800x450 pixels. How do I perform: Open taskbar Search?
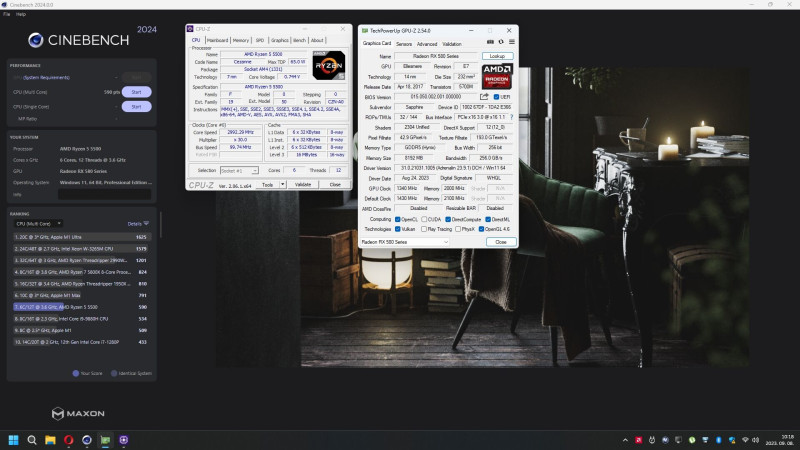(32, 440)
